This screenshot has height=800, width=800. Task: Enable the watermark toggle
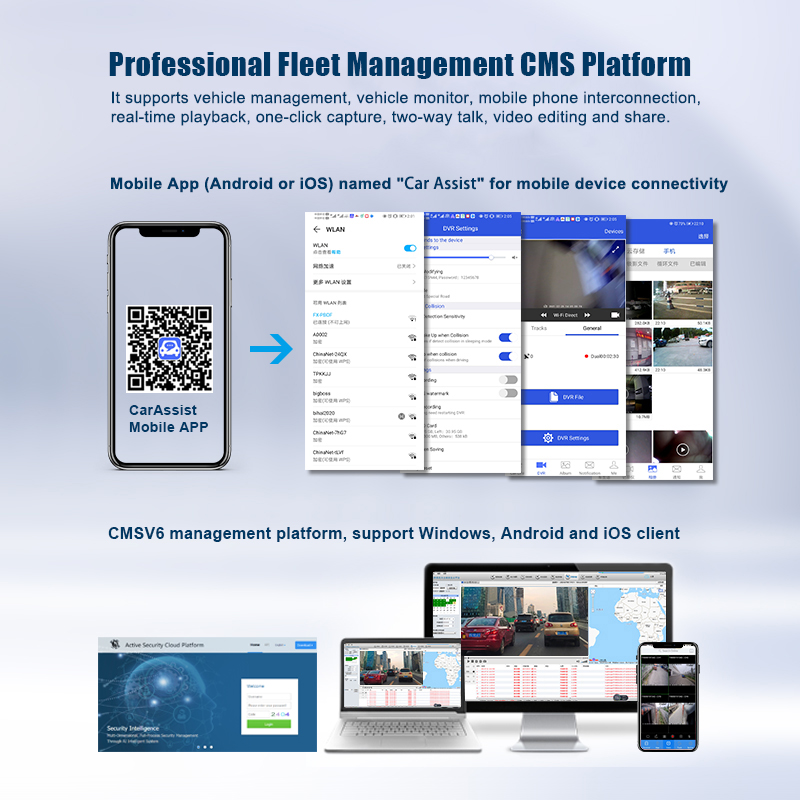pos(508,393)
